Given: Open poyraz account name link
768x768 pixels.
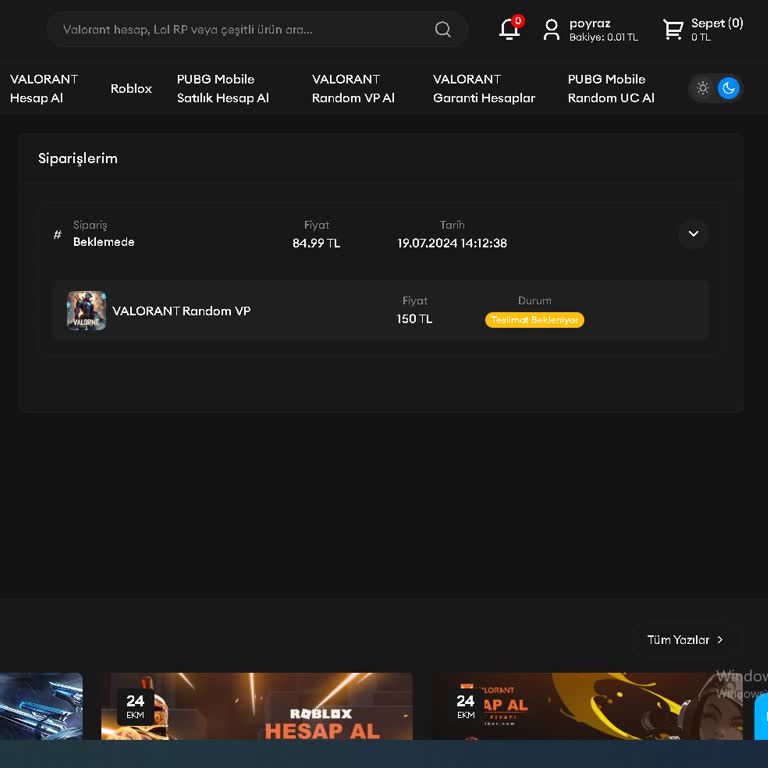Looking at the screenshot, I should [590, 23].
